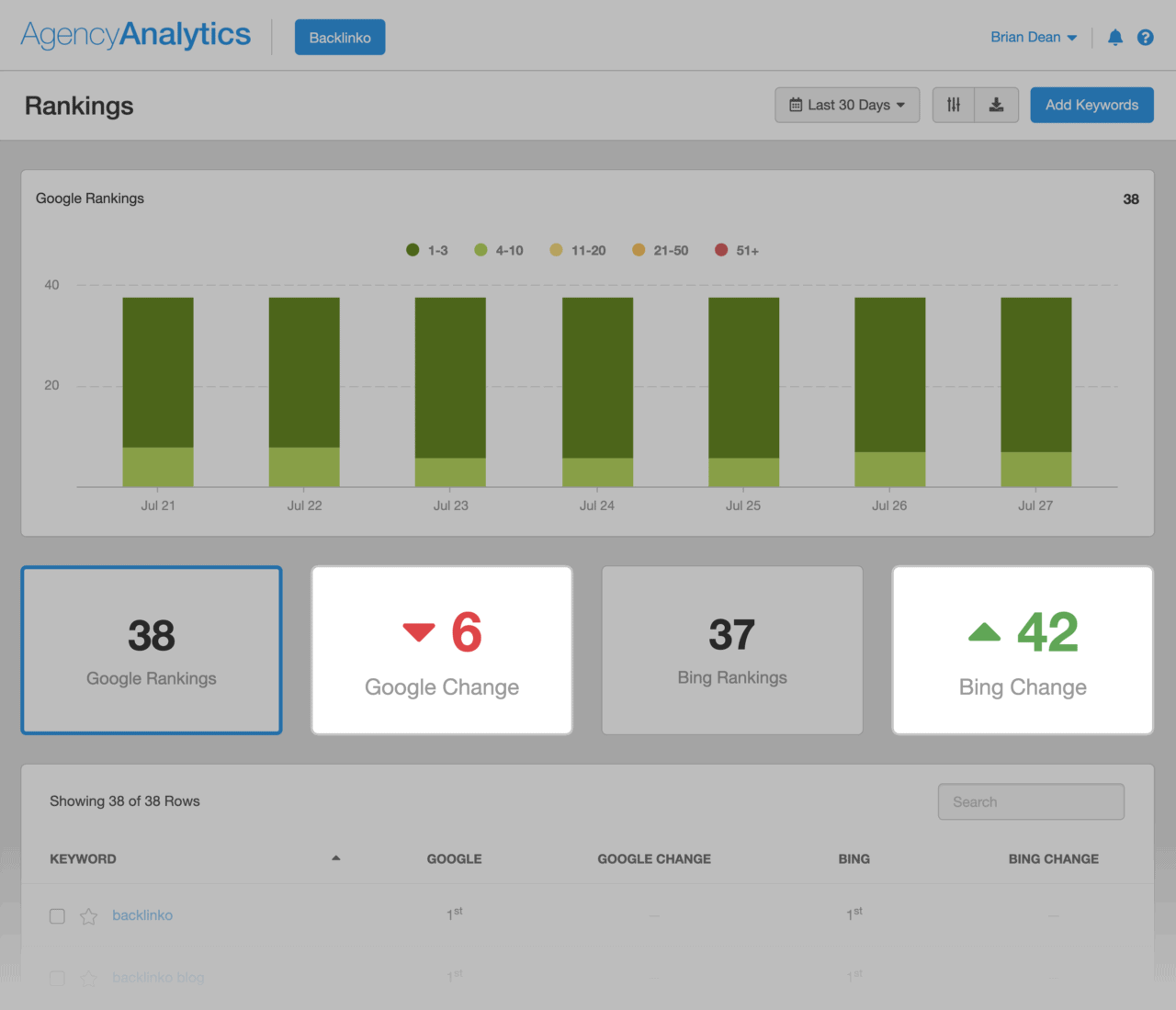Star the backlinko blog keyword
The height and width of the screenshot is (1010, 1176).
click(x=88, y=978)
